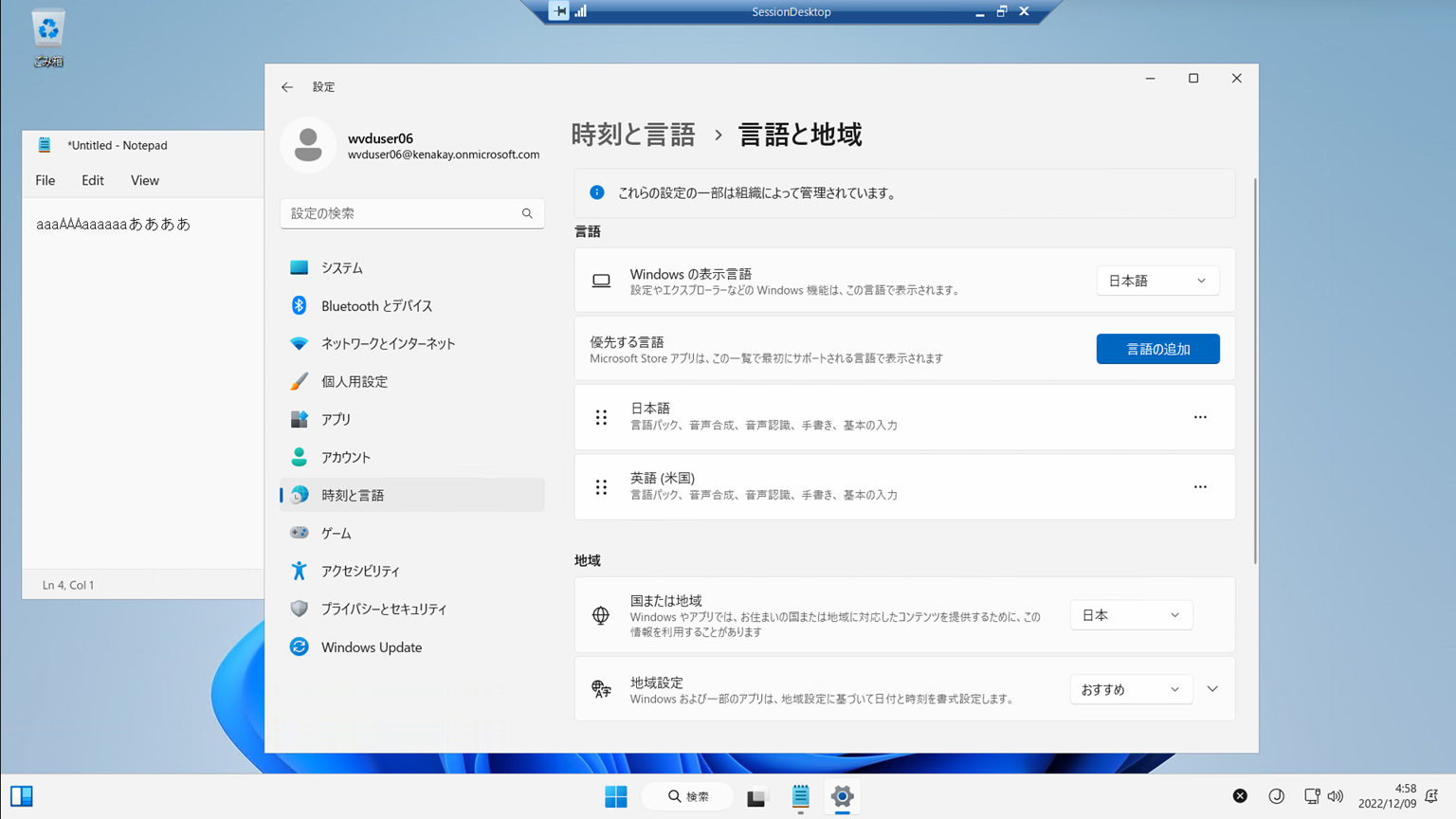Open プライバシーとセキュリティ settings

point(383,609)
